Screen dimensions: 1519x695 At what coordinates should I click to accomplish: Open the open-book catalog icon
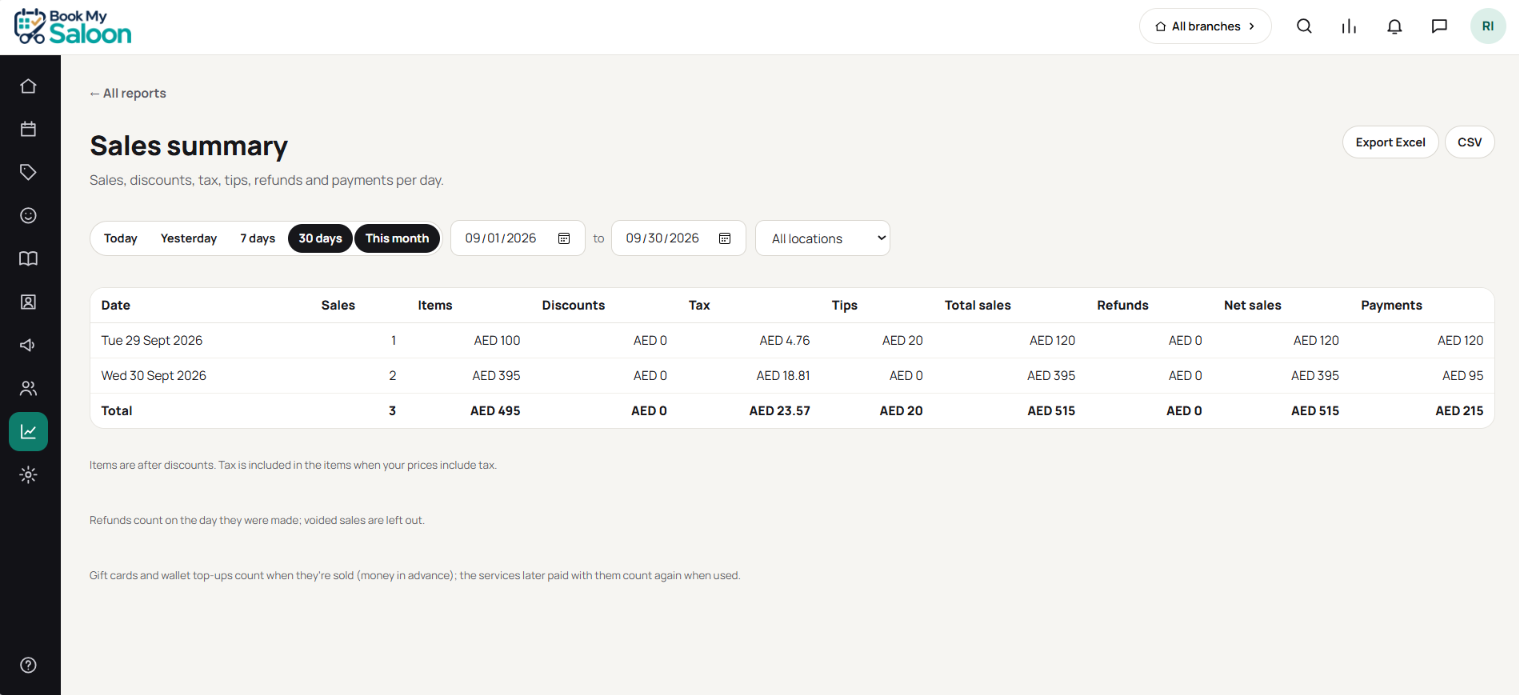(x=28, y=259)
